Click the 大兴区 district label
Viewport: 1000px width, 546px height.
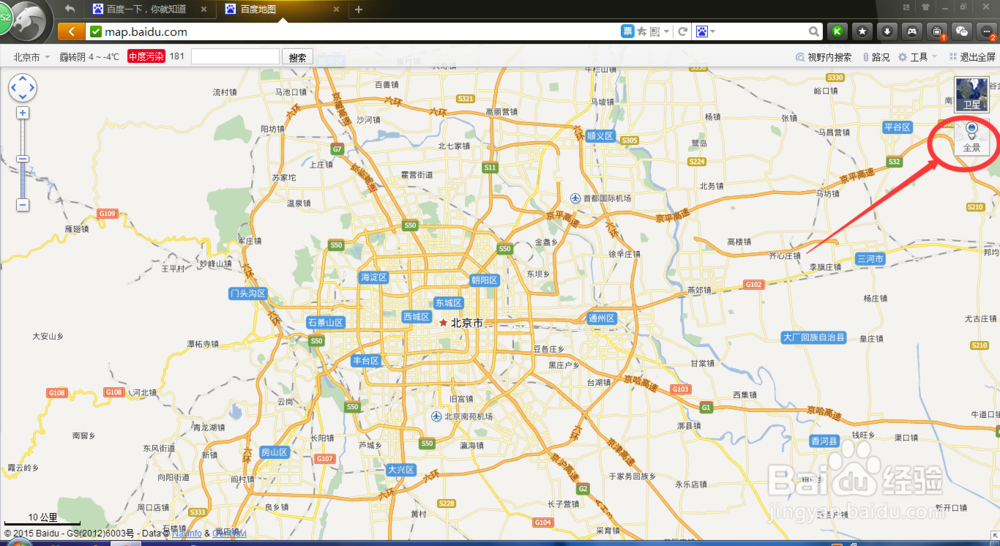[402, 470]
